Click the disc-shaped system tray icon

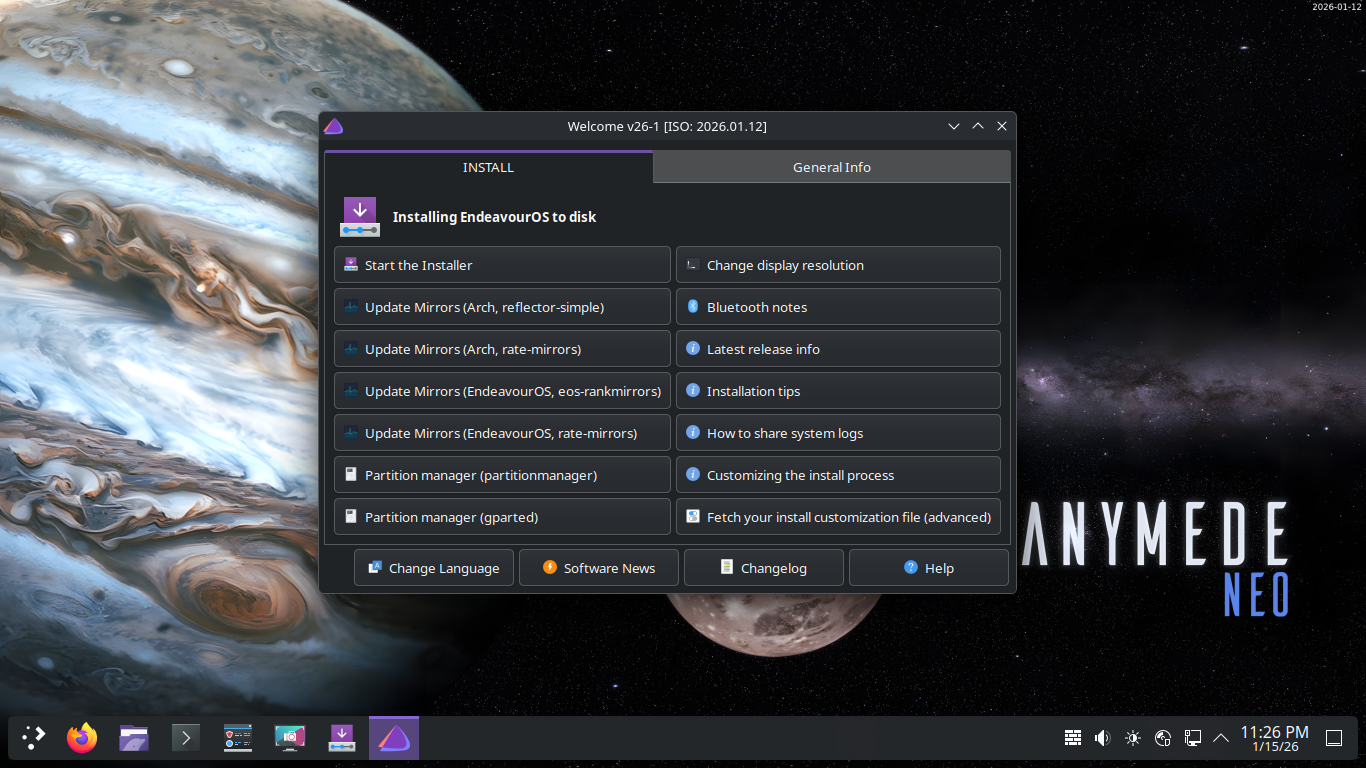click(x=1163, y=738)
